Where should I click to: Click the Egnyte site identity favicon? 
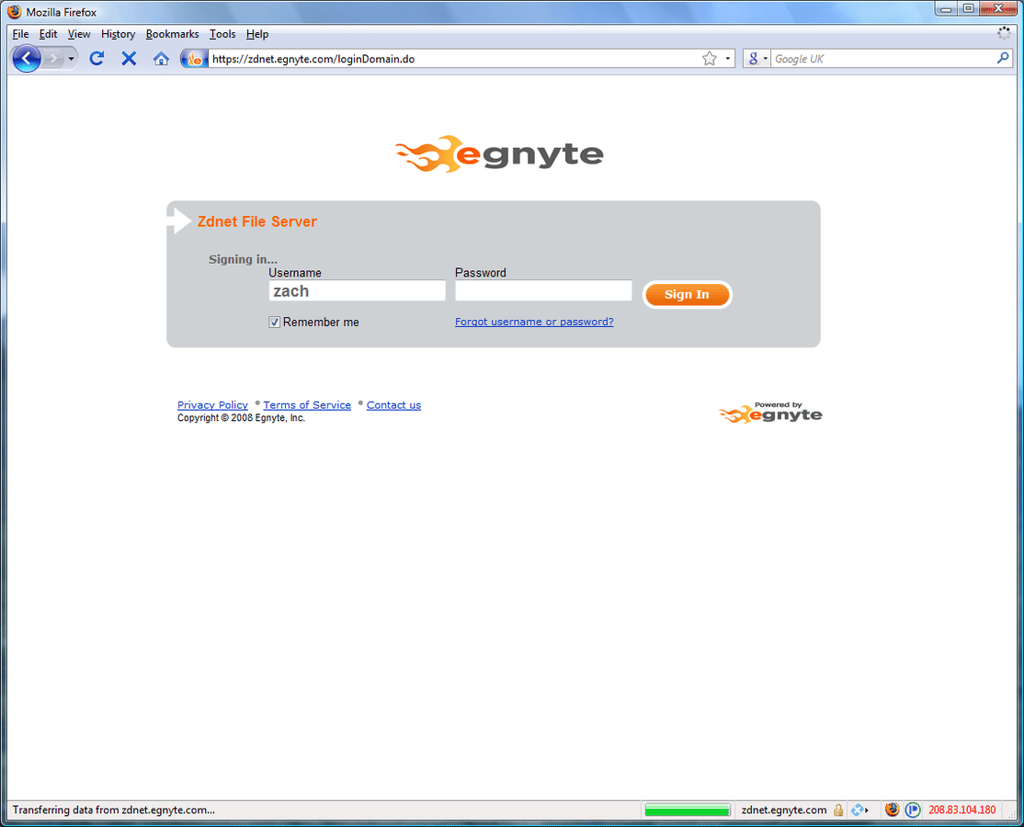(x=194, y=59)
